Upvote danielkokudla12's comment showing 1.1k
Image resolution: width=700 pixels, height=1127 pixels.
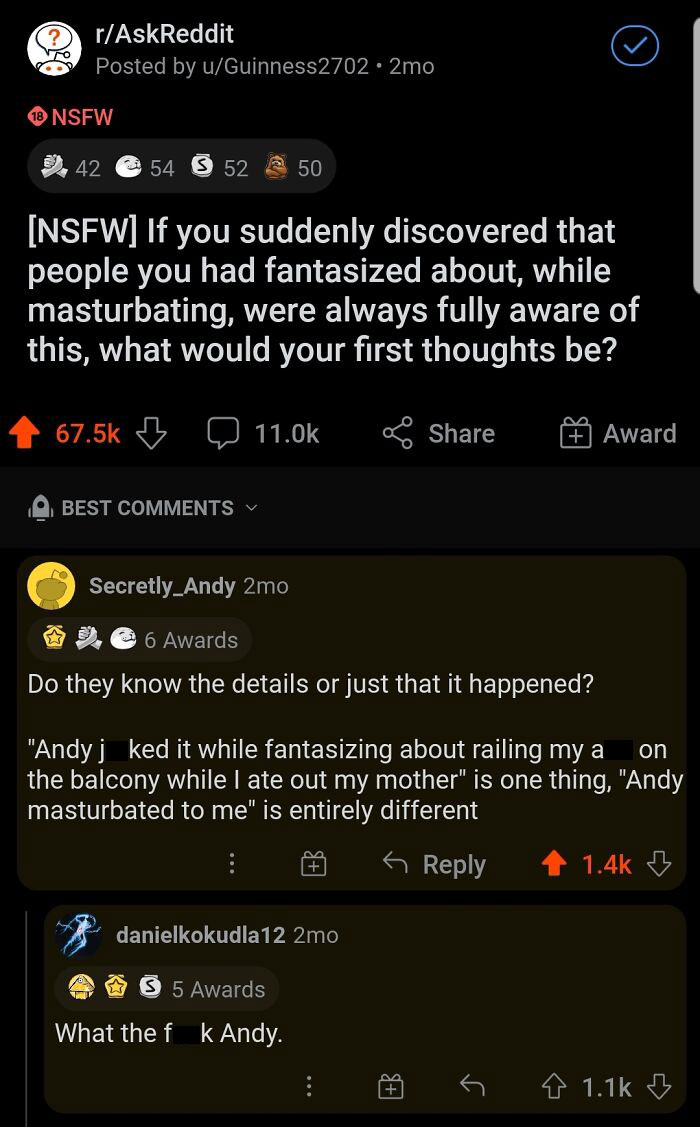(553, 1085)
